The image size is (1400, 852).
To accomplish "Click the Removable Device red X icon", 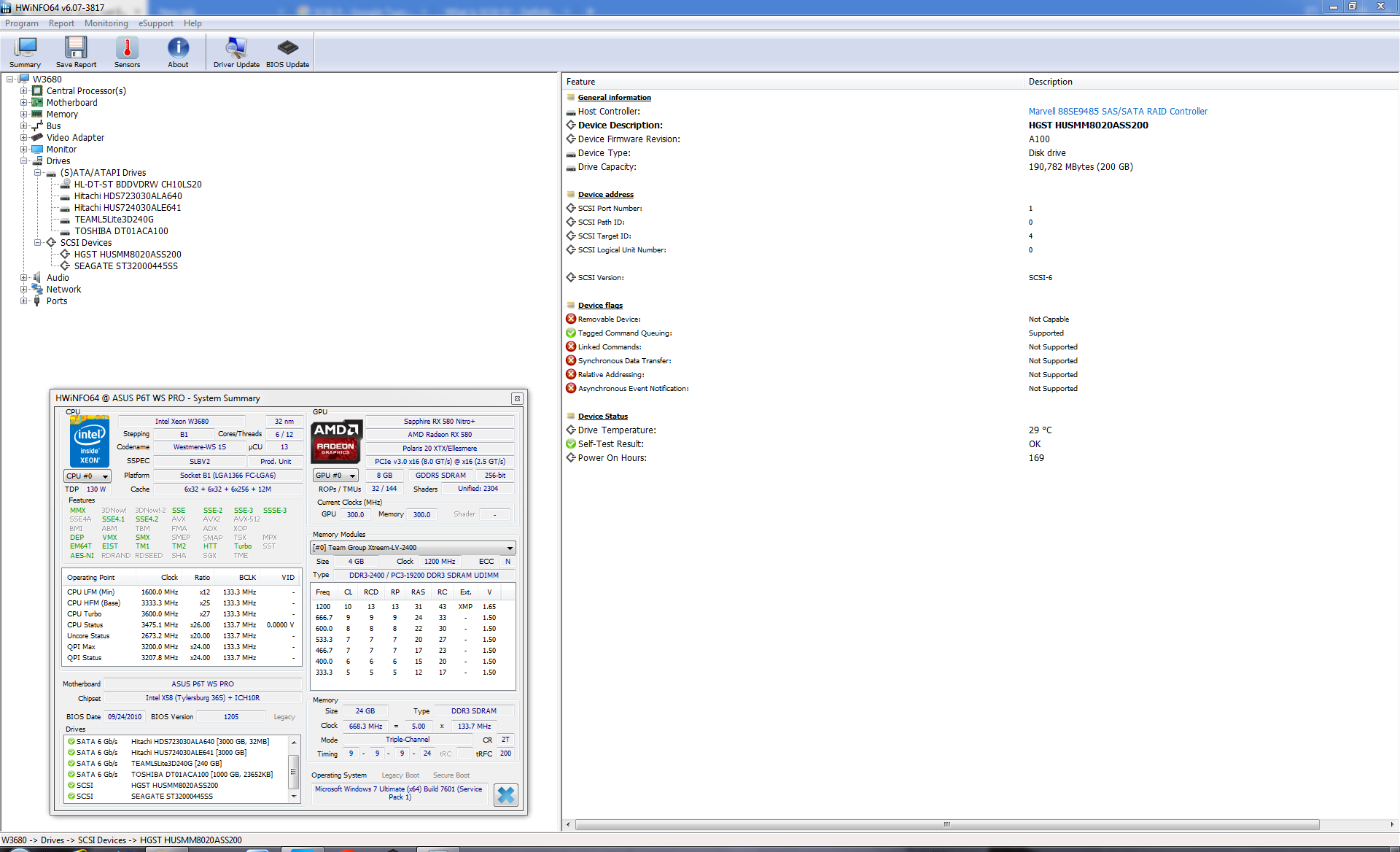I will pyautogui.click(x=571, y=319).
